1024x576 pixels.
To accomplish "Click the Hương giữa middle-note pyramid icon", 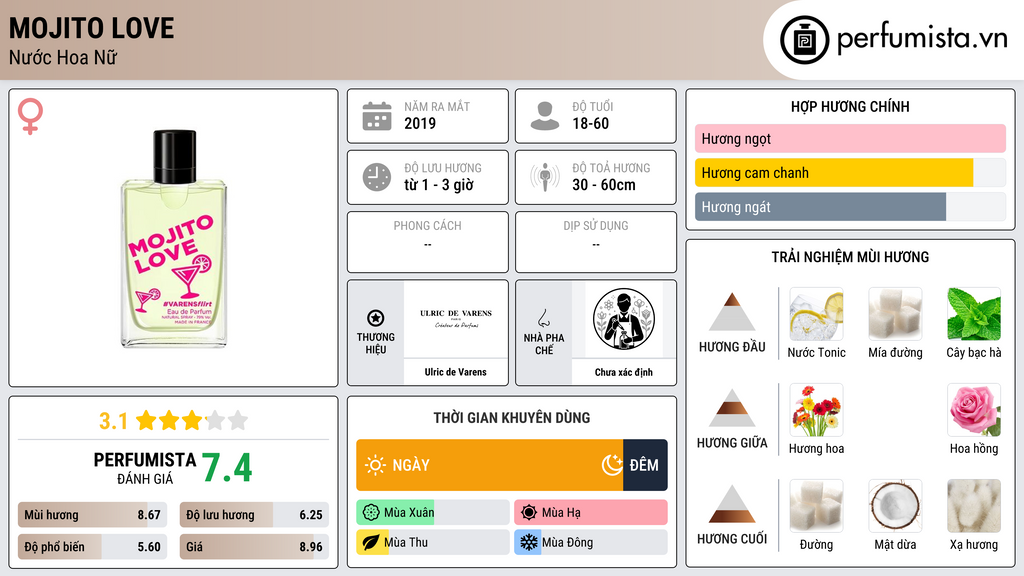I will click(x=732, y=408).
